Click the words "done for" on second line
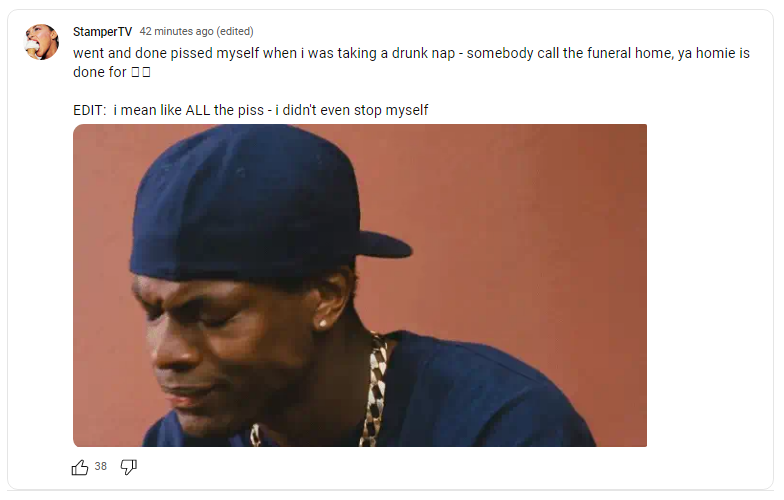This screenshot has height=500, width=784. click(x=100, y=72)
